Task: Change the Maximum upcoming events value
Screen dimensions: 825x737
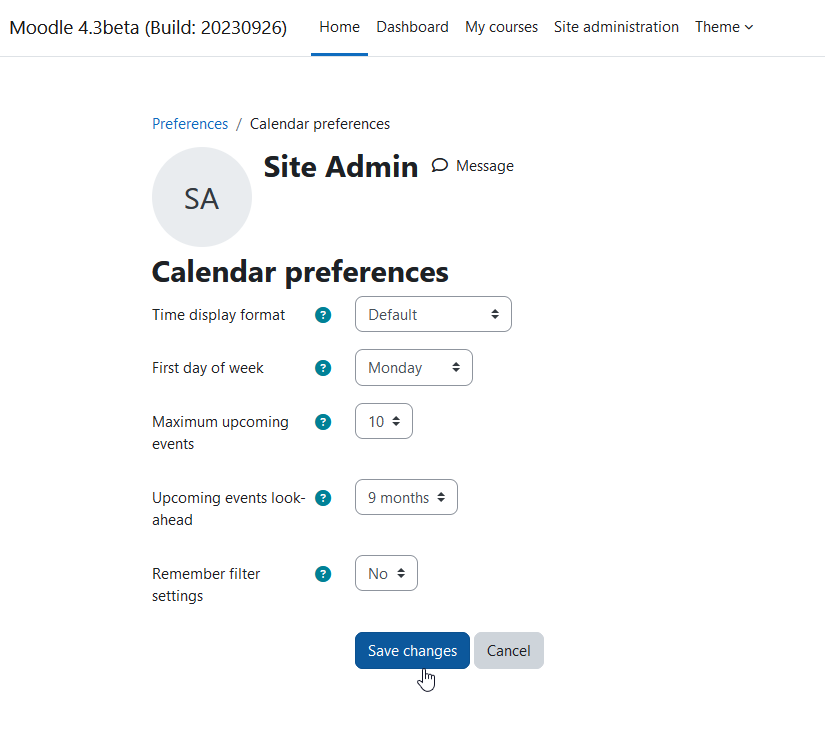Action: 384,421
